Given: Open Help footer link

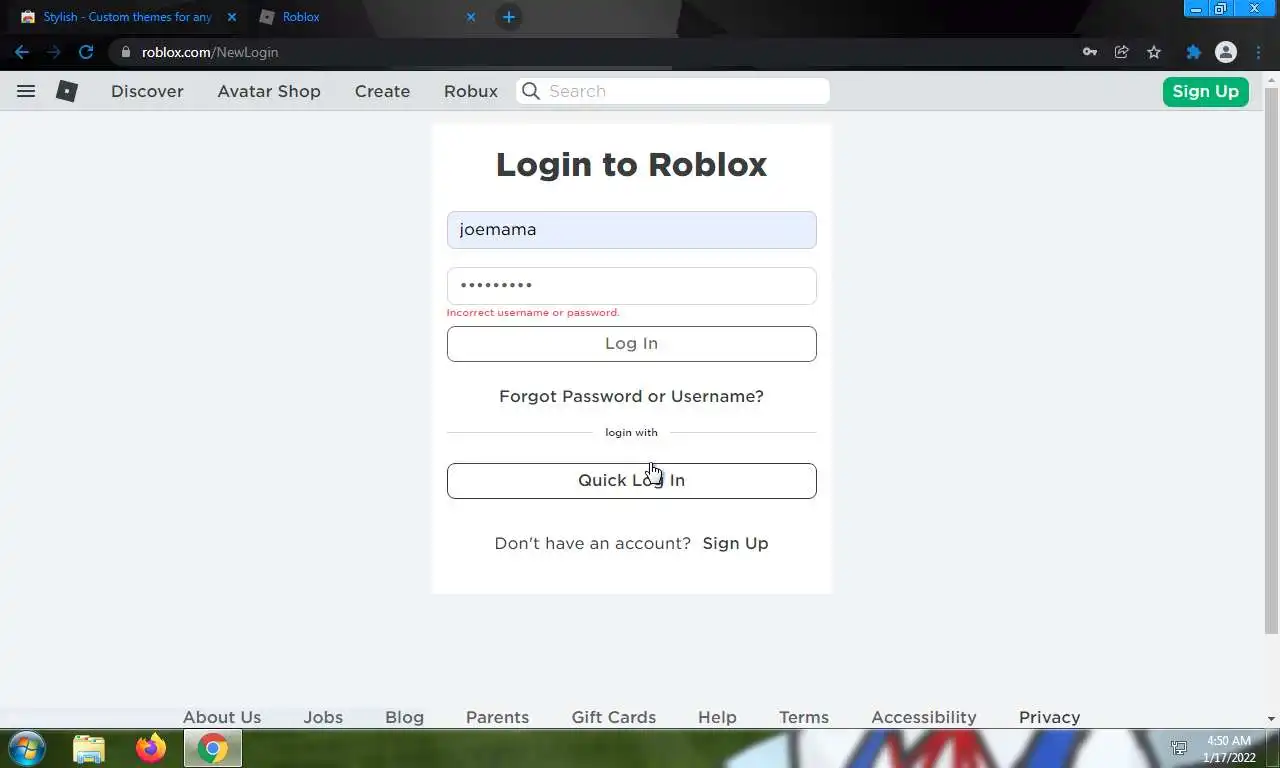Looking at the screenshot, I should point(717,717).
